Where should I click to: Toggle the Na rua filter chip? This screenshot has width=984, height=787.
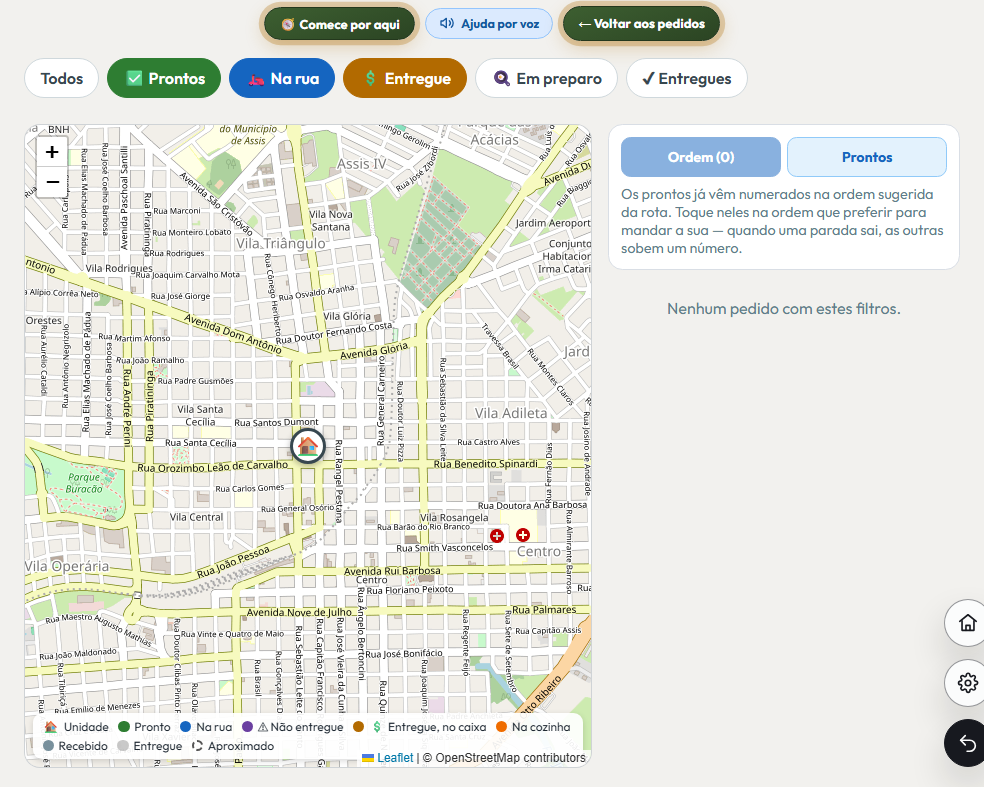[282, 78]
